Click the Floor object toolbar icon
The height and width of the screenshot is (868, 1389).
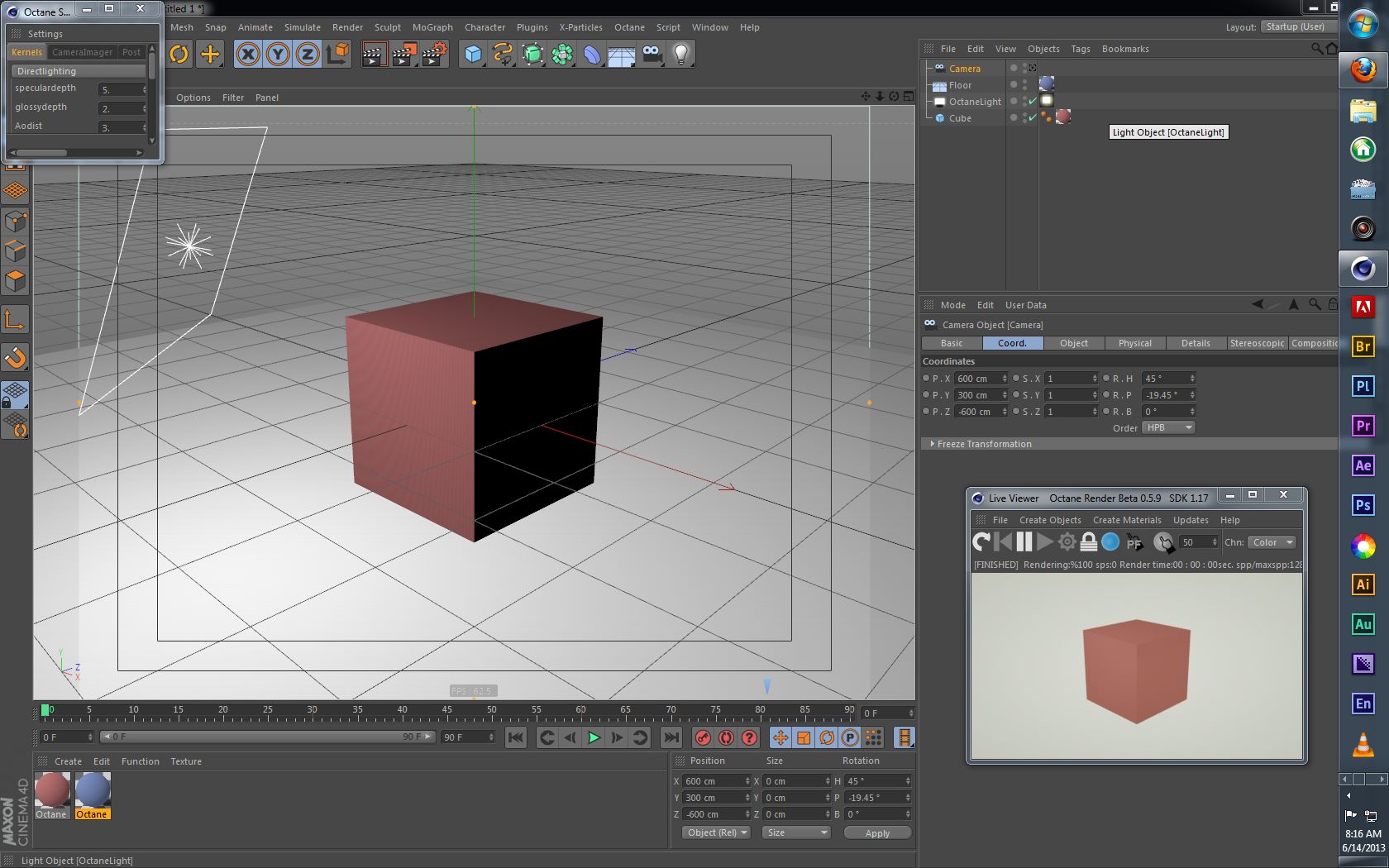(621, 55)
